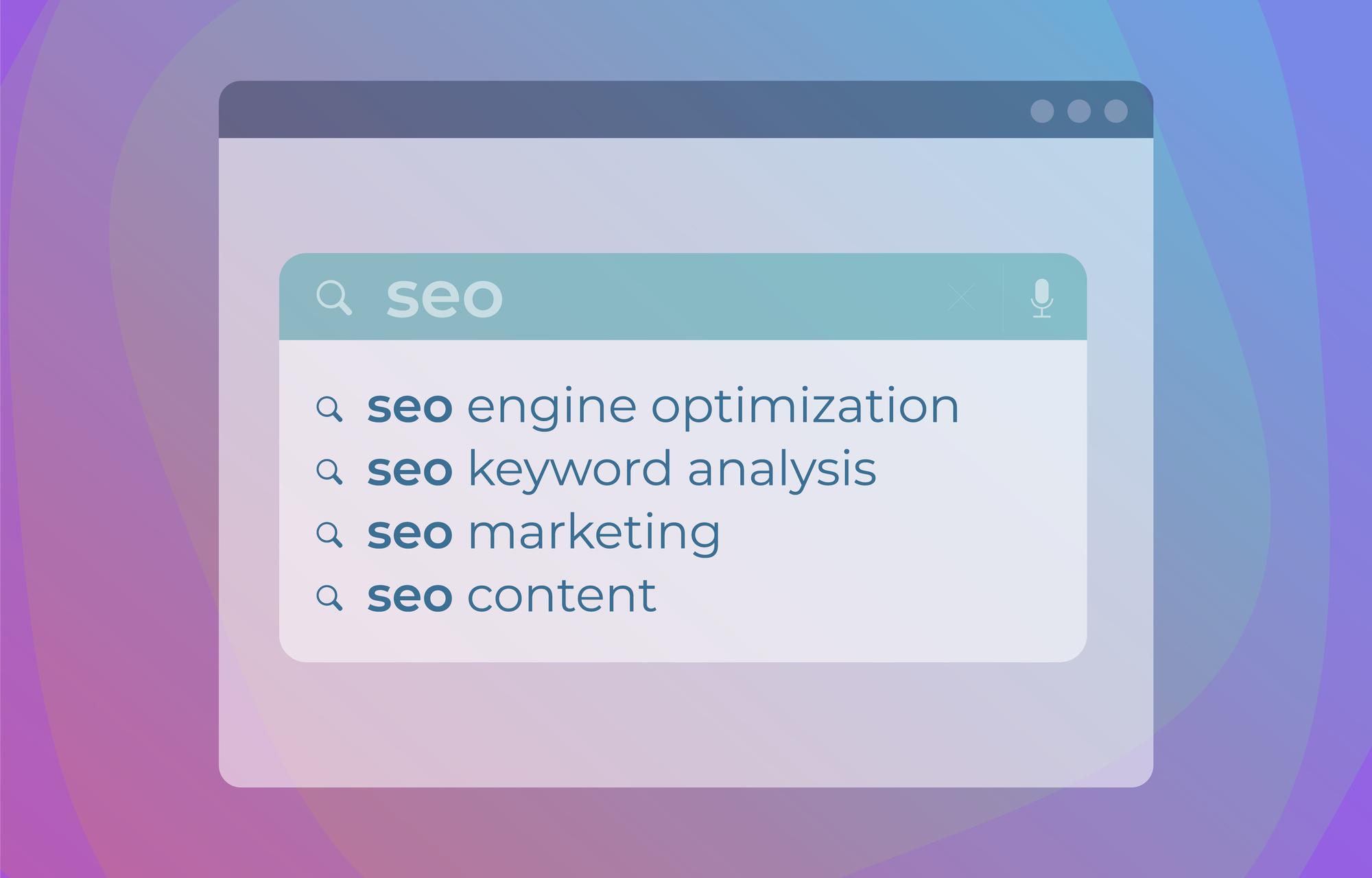Open the 'seo content' suggestion text
The width and height of the screenshot is (1372, 878).
512,595
